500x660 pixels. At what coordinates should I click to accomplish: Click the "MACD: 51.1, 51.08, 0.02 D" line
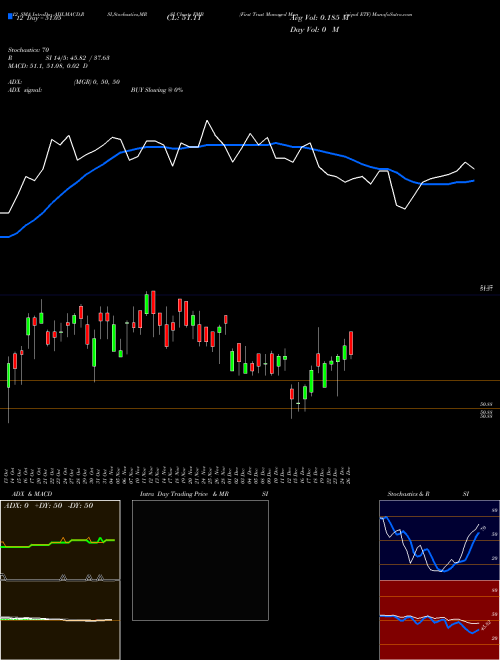coord(48,66)
